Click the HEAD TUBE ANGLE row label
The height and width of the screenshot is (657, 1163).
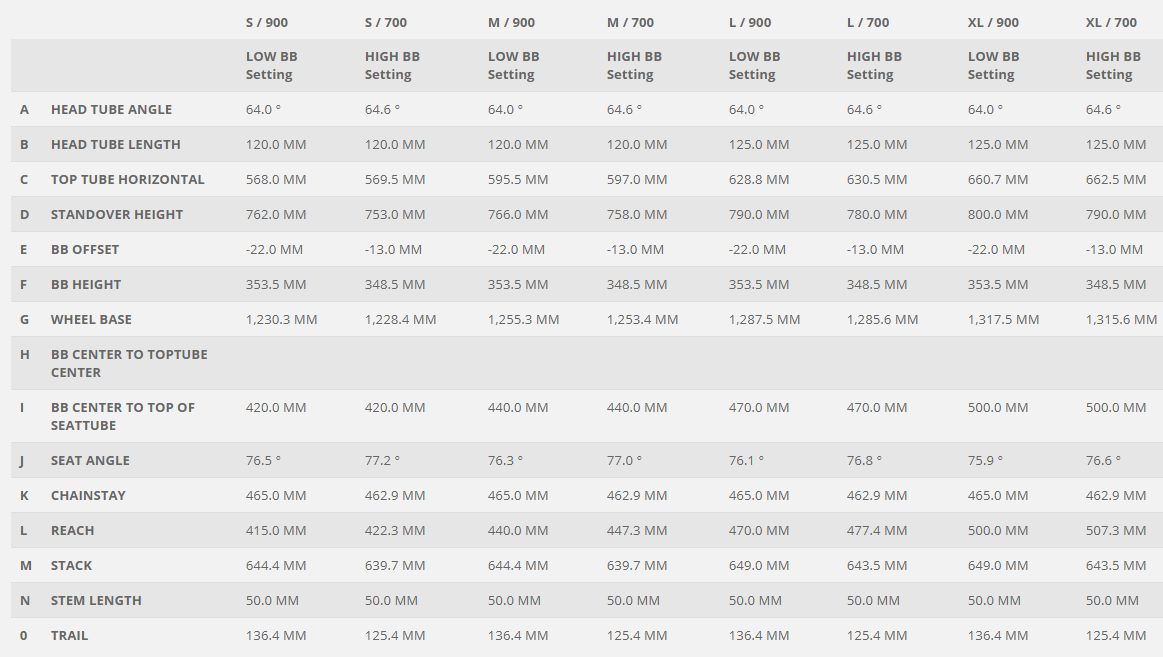click(x=111, y=109)
